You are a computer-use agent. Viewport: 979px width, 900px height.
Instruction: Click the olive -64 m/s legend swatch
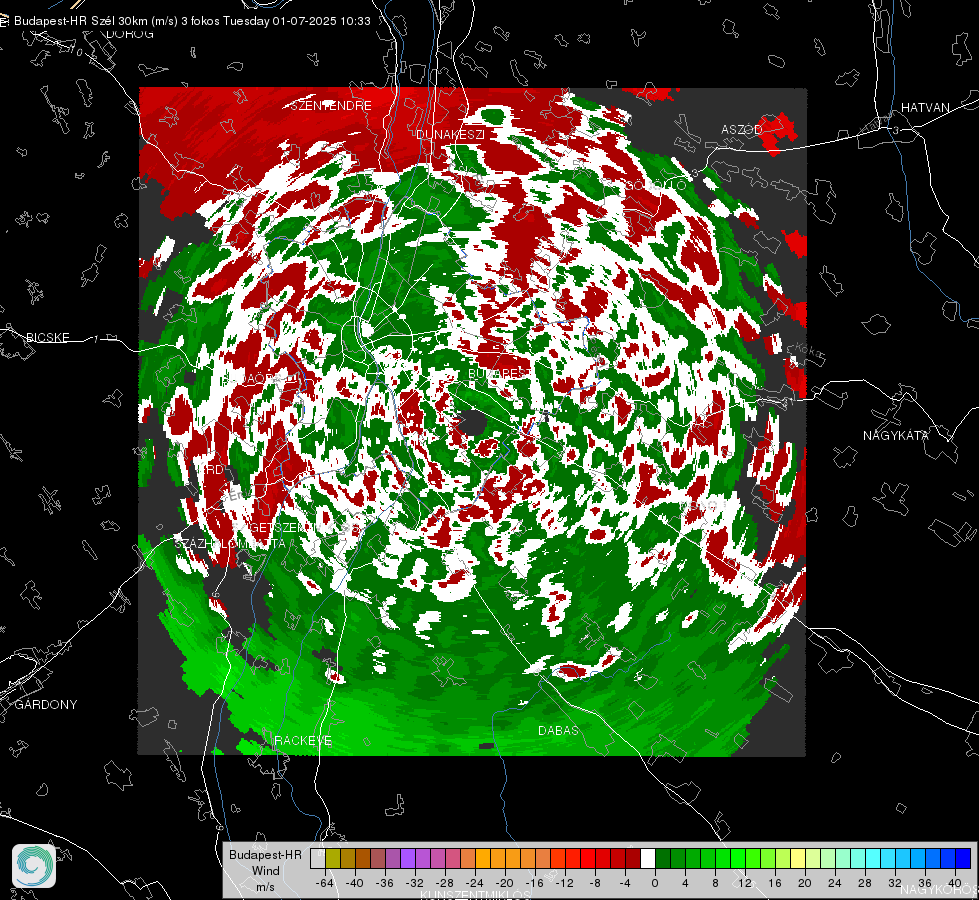(x=332, y=859)
